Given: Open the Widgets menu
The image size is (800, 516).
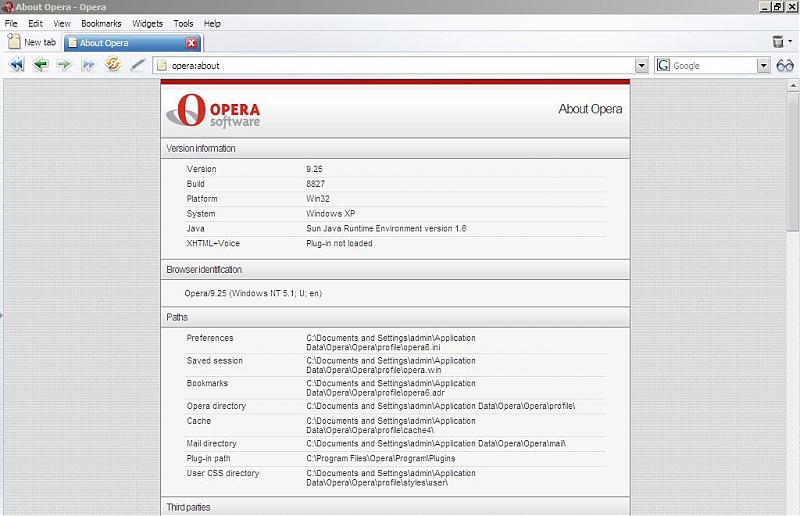Looking at the screenshot, I should point(147,23).
